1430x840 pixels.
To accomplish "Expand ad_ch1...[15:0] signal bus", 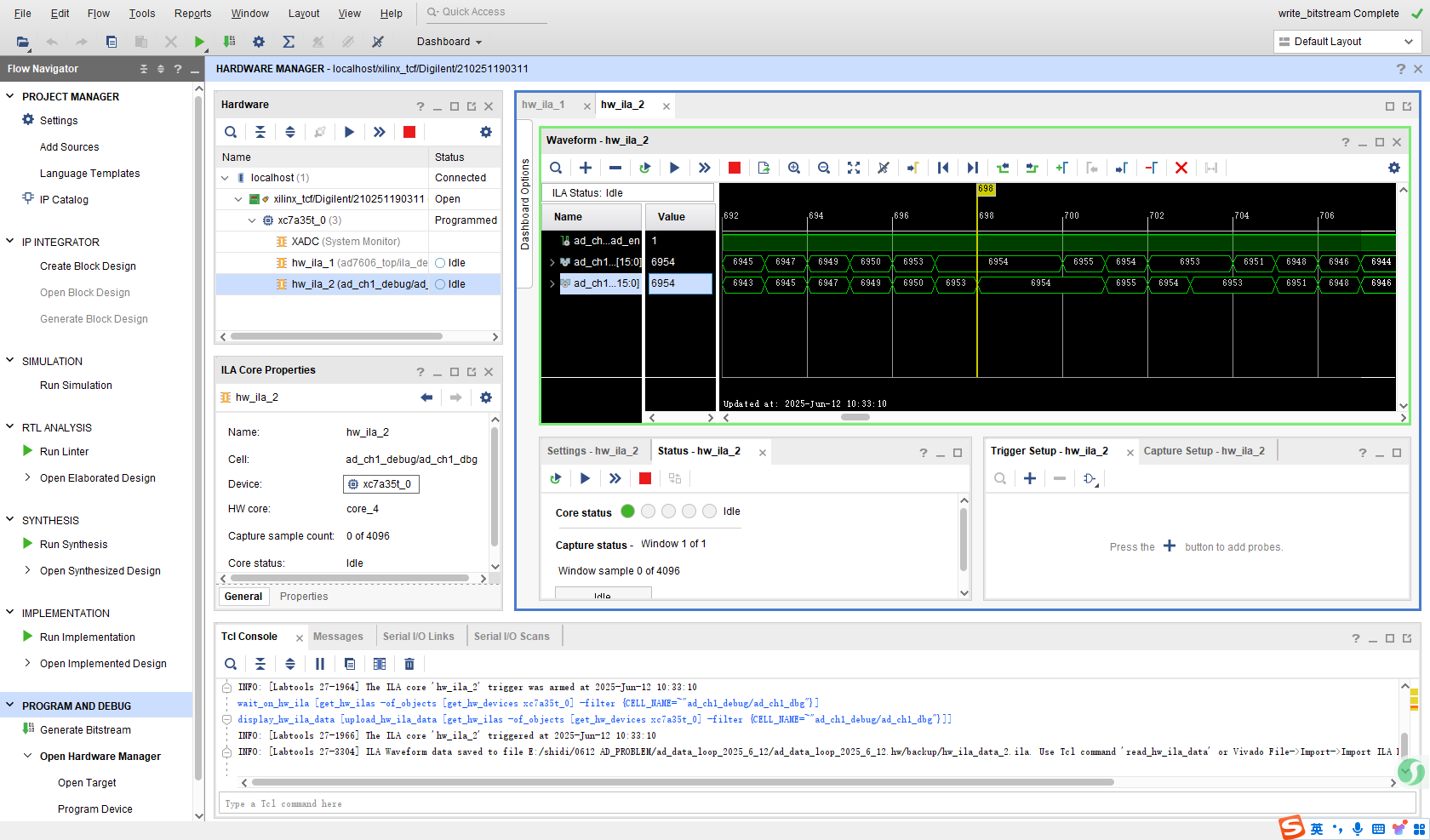I will pyautogui.click(x=552, y=262).
